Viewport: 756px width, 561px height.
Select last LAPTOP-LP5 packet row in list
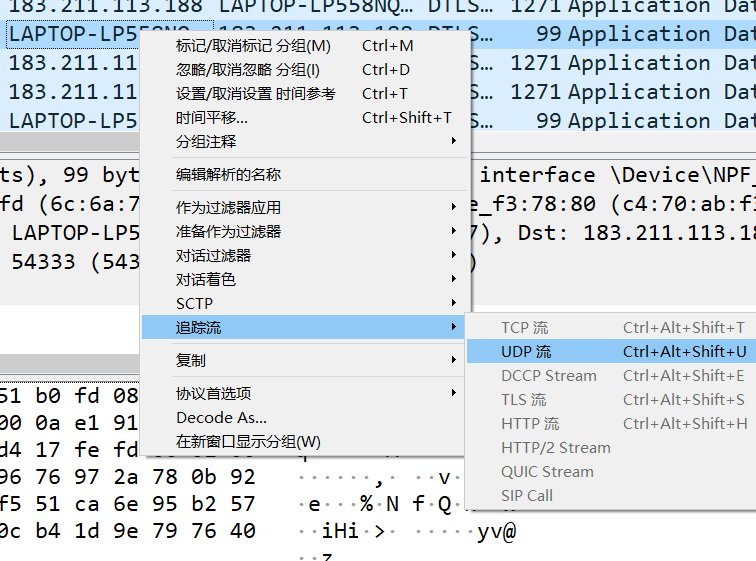378,120
